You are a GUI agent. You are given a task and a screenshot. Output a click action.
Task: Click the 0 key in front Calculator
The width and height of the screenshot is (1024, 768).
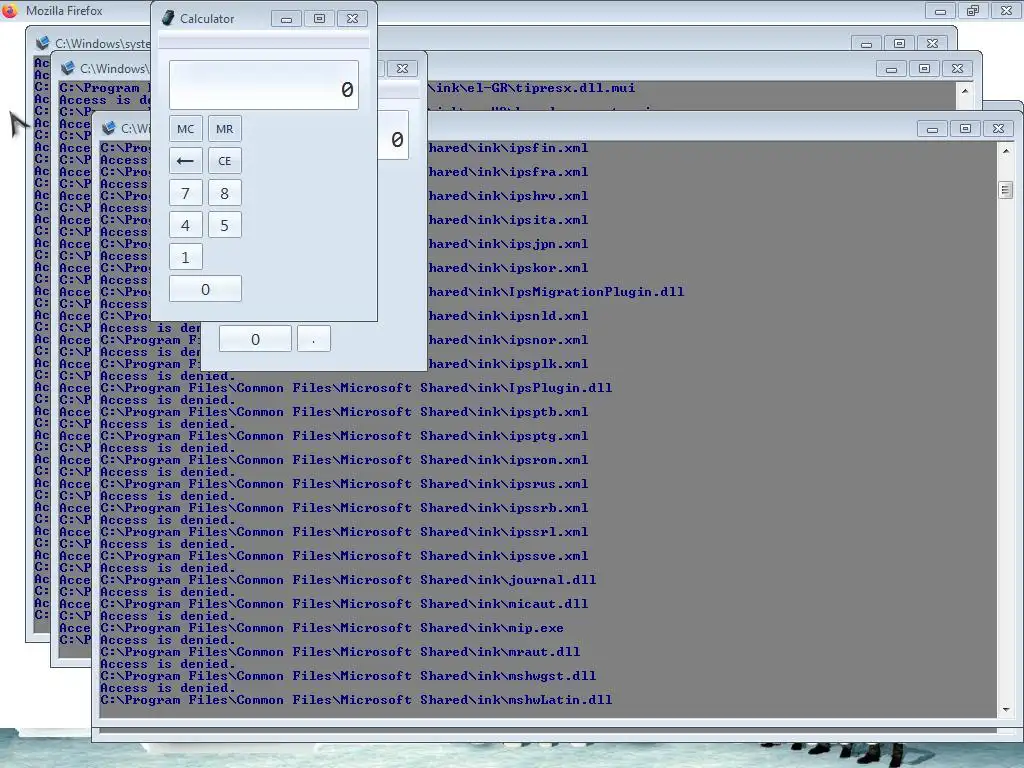point(205,289)
